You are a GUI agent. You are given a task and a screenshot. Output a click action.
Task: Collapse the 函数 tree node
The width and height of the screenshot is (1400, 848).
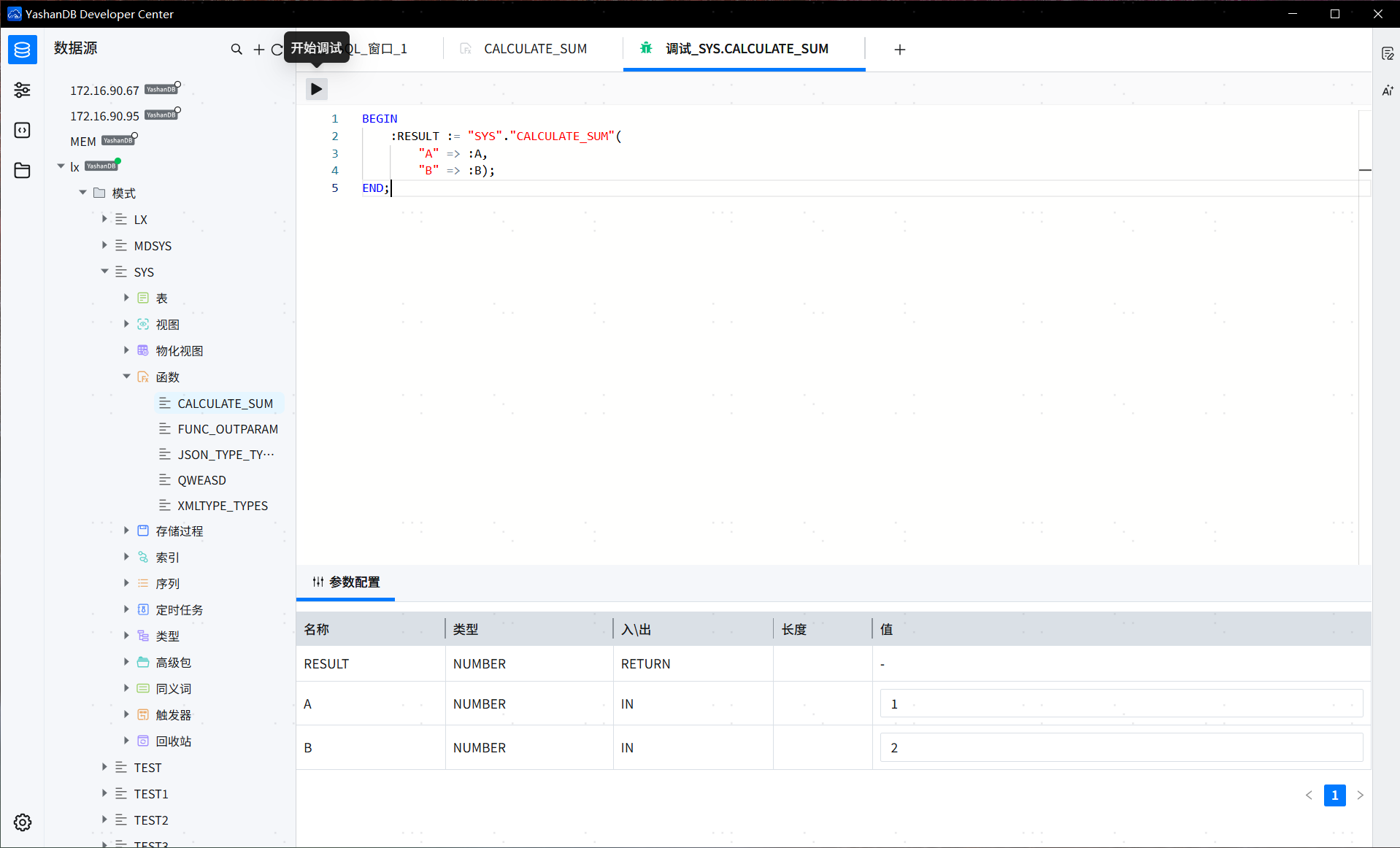click(126, 377)
